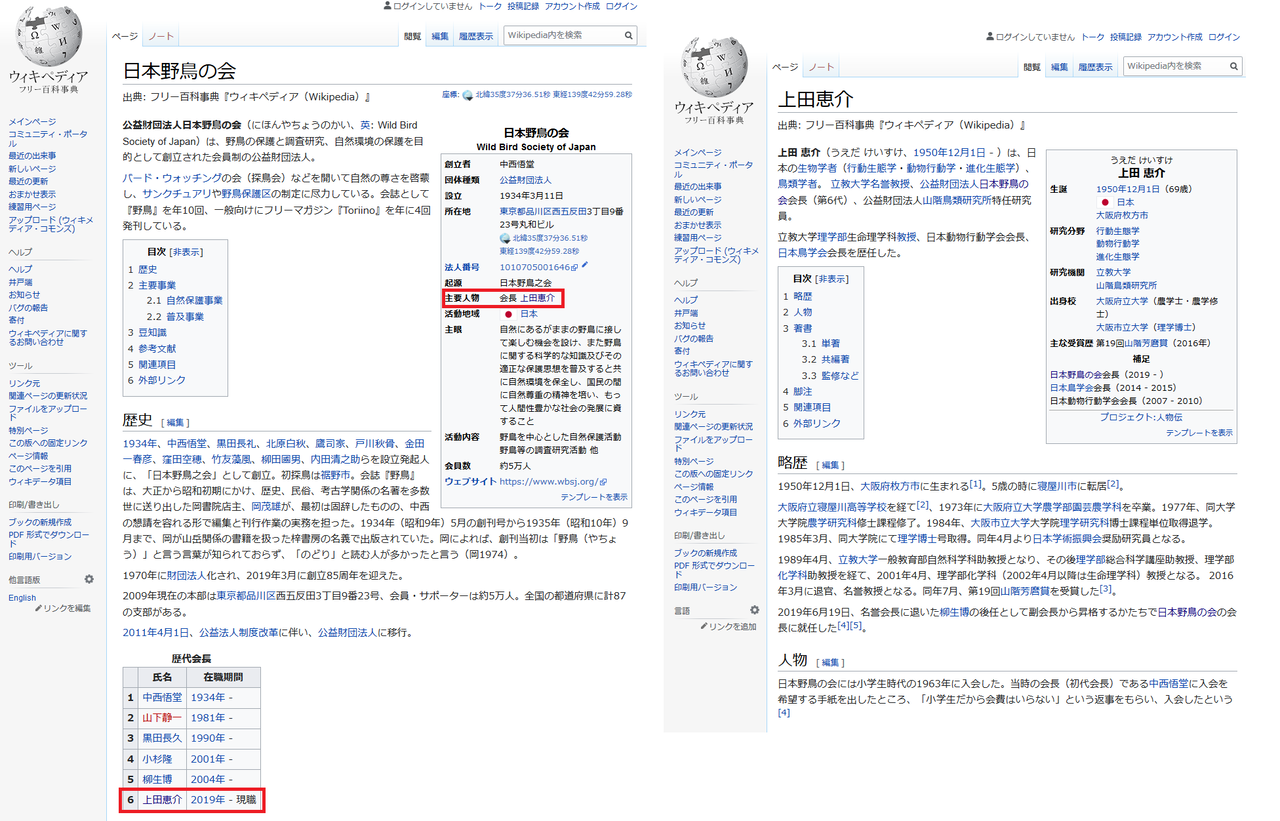Open ノート tab on 上田恵介 page
The image size is (1280, 821).
click(821, 67)
